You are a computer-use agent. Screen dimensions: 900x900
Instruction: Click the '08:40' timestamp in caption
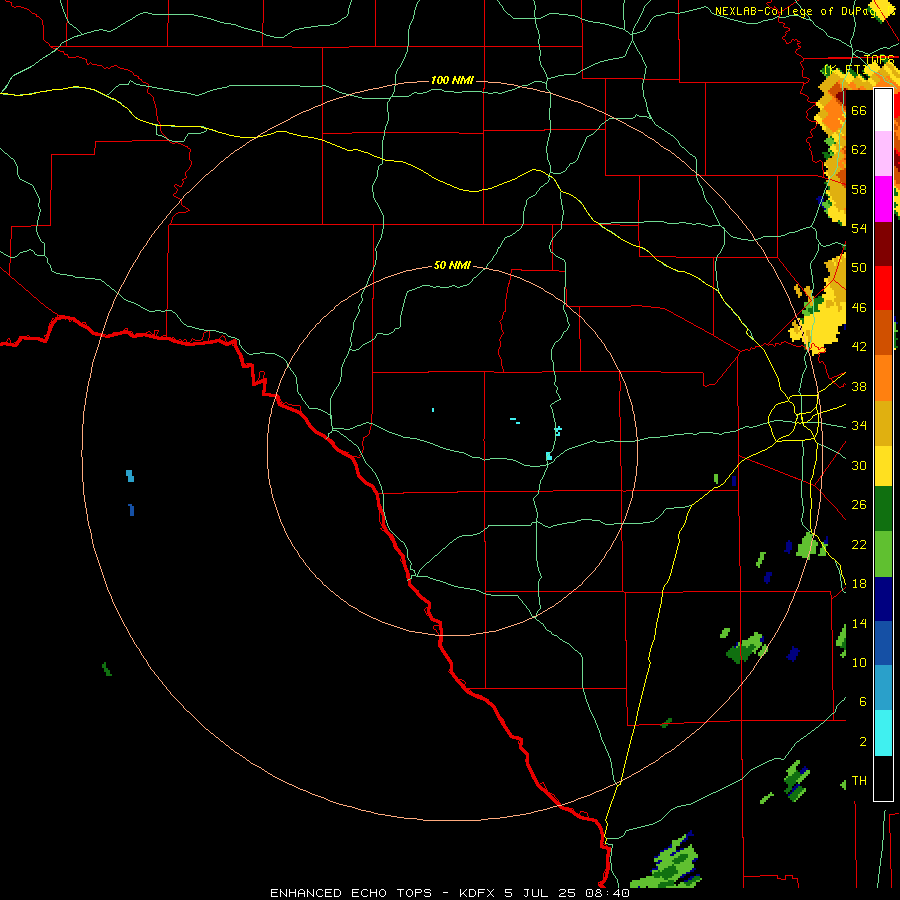pyautogui.click(x=607, y=893)
